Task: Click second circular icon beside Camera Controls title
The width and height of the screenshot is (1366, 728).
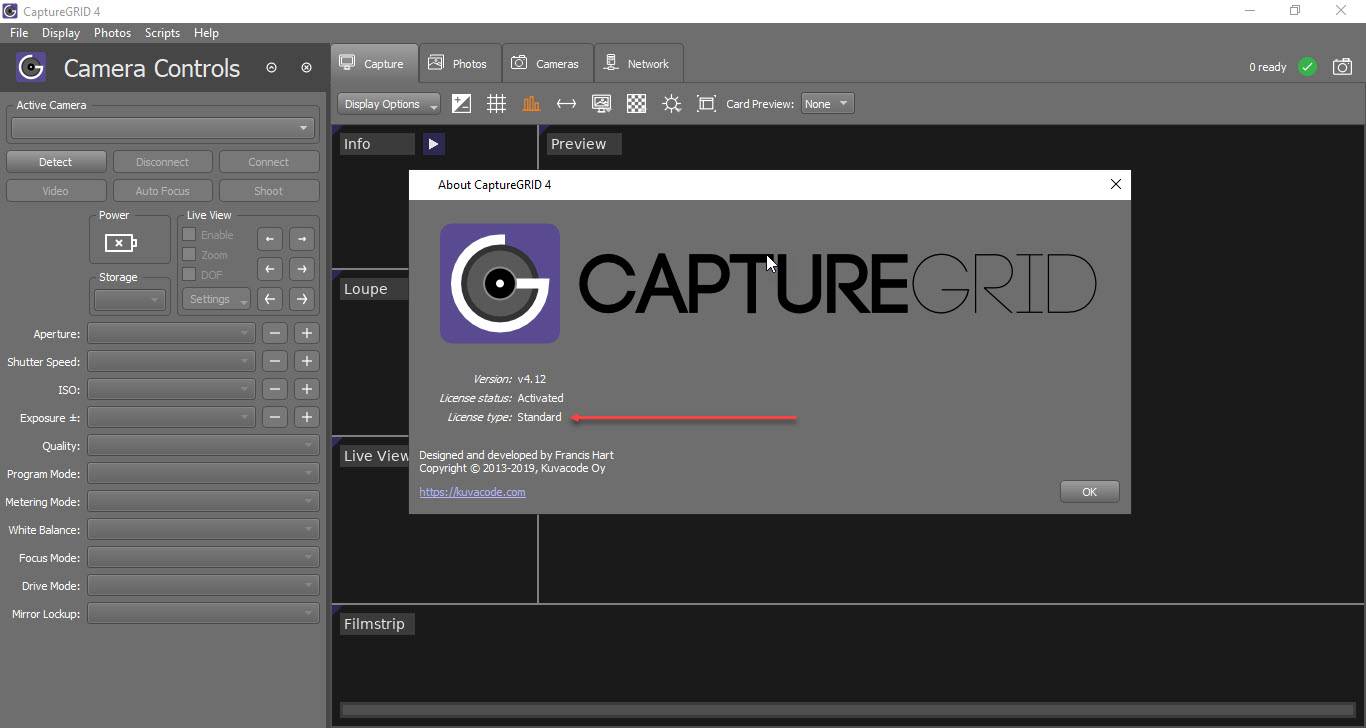Action: [306, 68]
